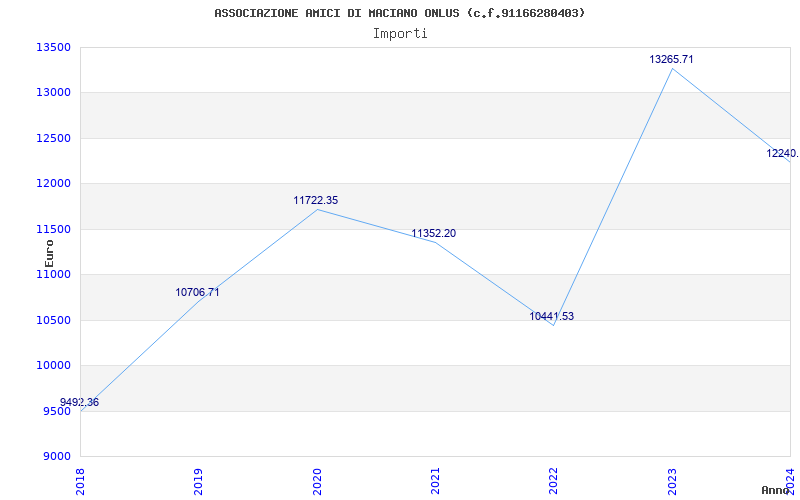Select the cut-off data label 12240
The height and width of the screenshot is (500, 800).
pyautogui.click(x=783, y=153)
